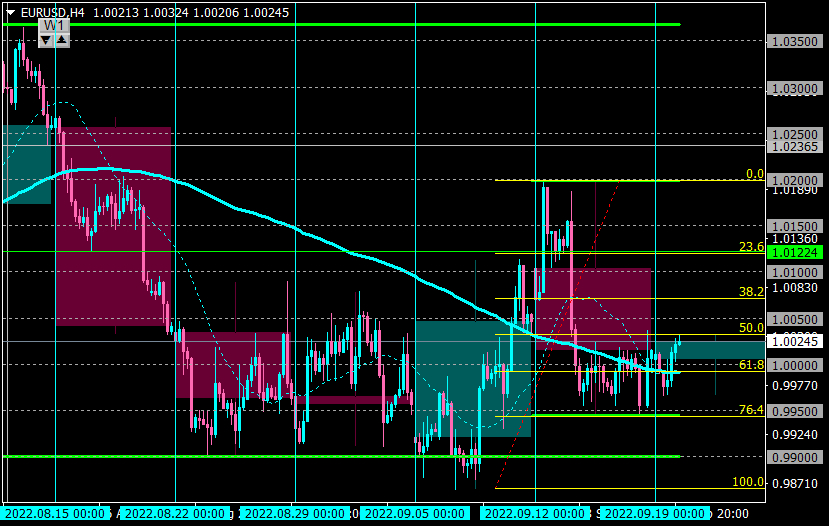Select the 2022.09.12 00:00 date label
The width and height of the screenshot is (829, 526).
click(535, 513)
